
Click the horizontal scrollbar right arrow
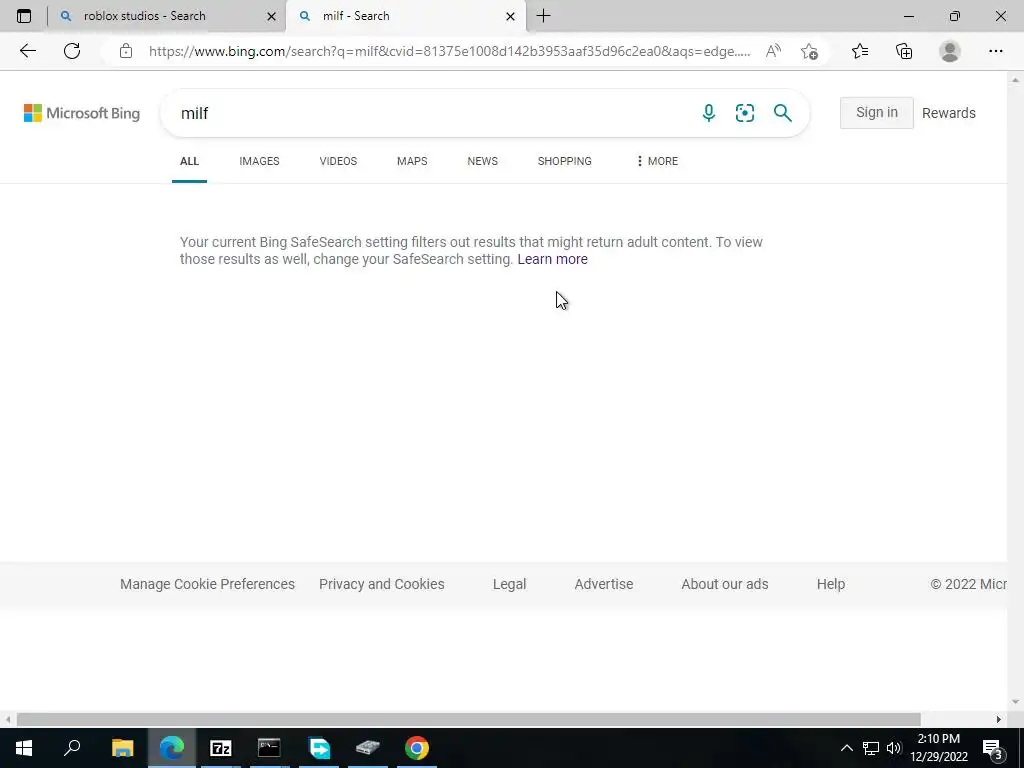pyautogui.click(x=998, y=719)
